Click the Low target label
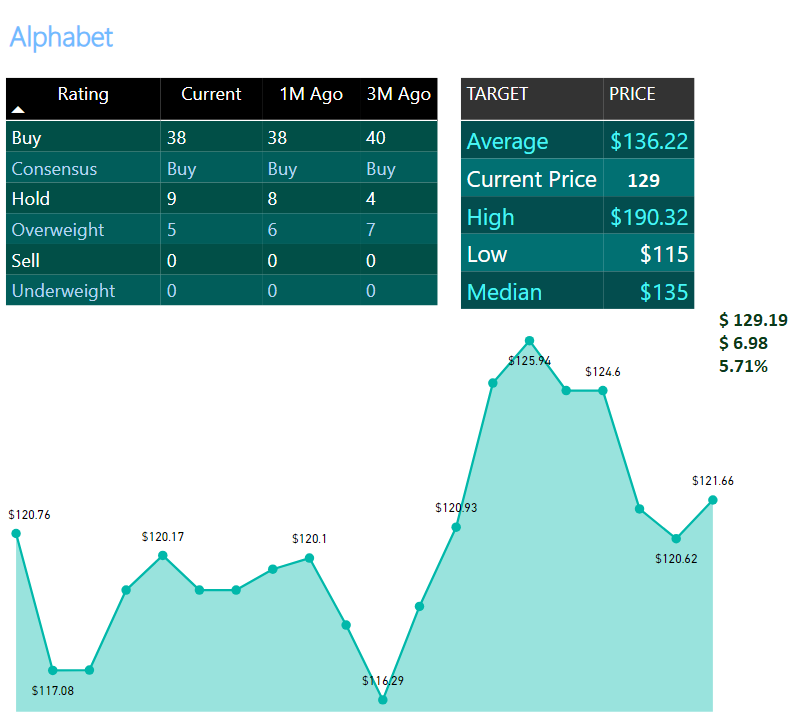Image resolution: width=791 pixels, height=724 pixels. click(487, 254)
